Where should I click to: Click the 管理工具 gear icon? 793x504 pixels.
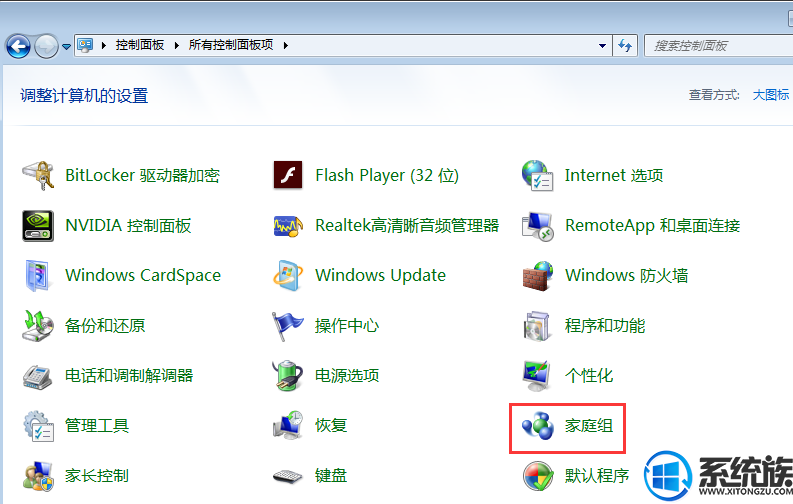(38, 426)
